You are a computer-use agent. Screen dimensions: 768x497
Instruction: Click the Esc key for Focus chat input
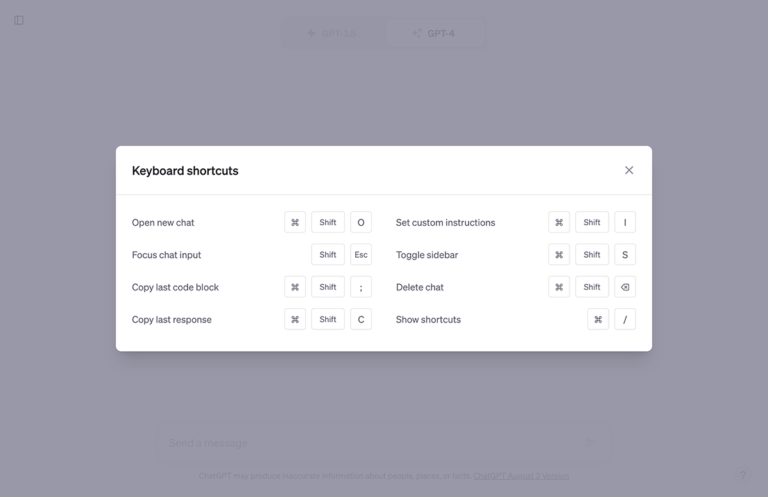click(361, 255)
